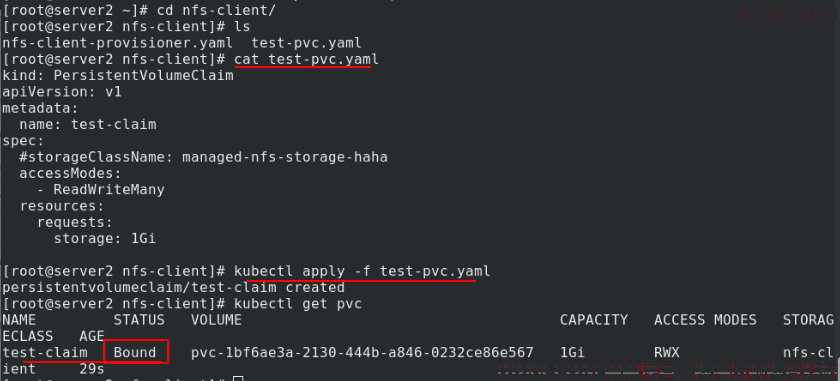Click the "kubectl get pvc" command
This screenshot has height=381, width=840.
pyautogui.click(x=298, y=304)
